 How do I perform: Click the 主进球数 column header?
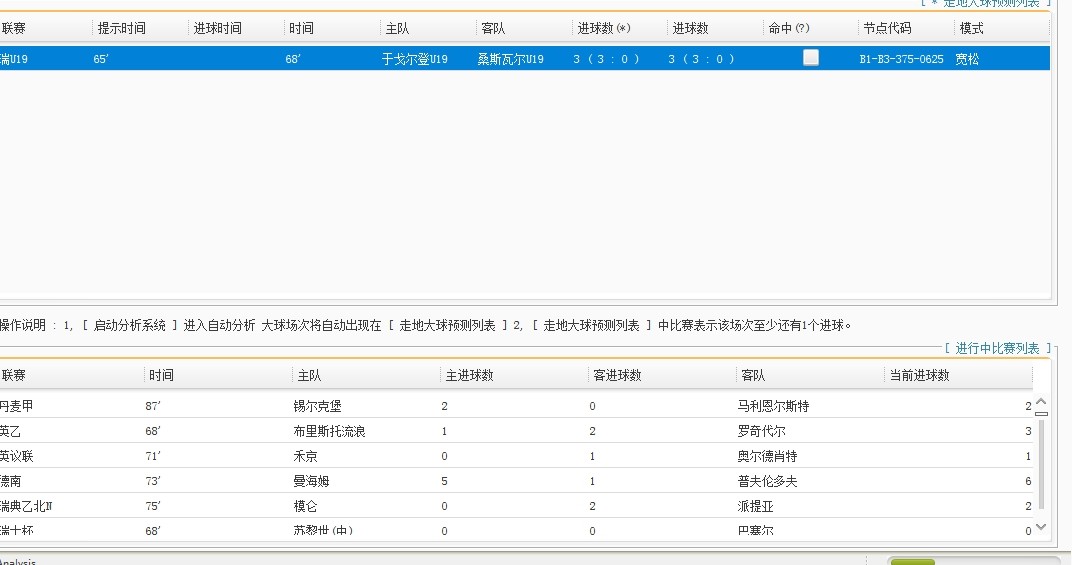469,375
